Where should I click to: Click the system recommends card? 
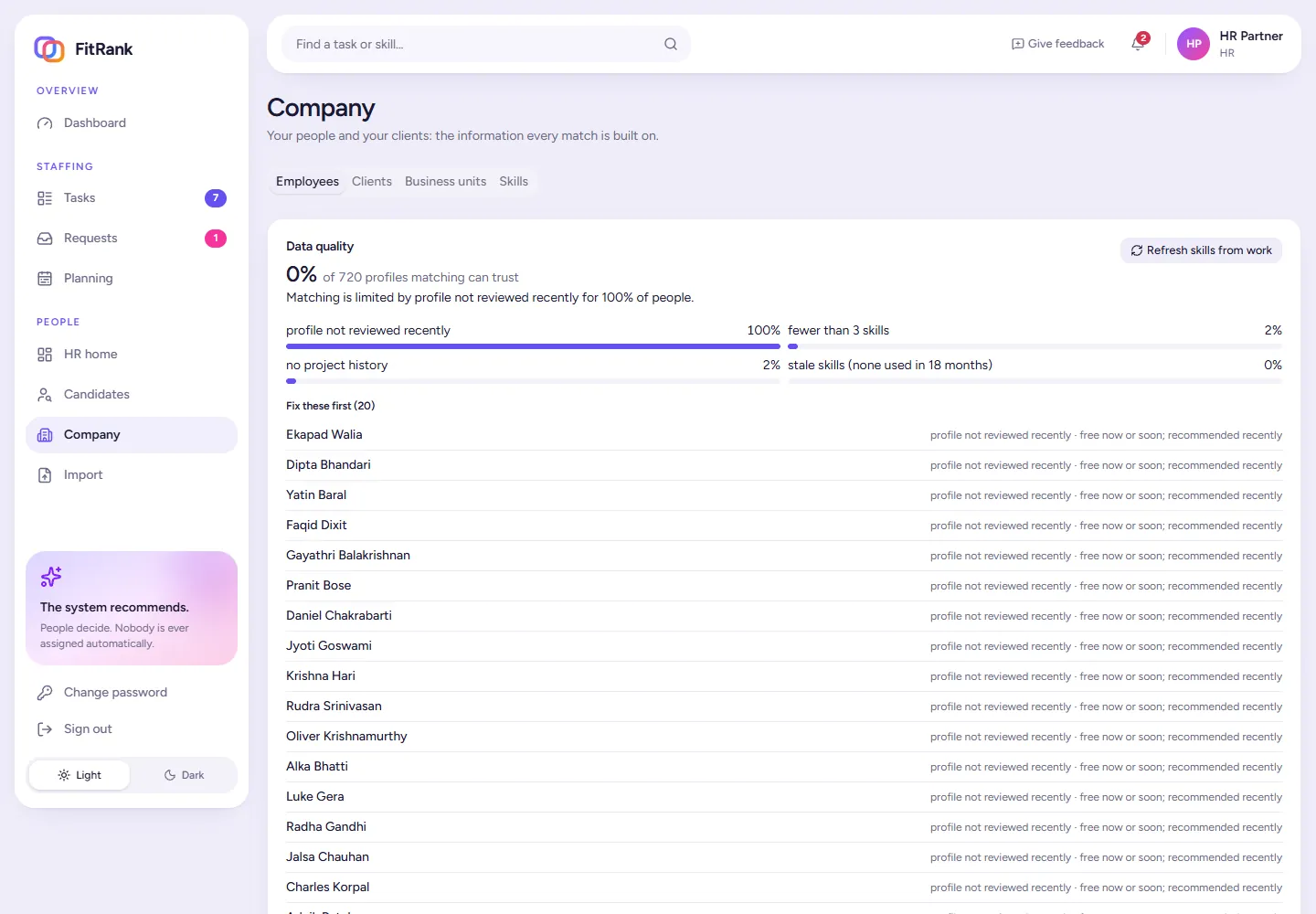(132, 608)
